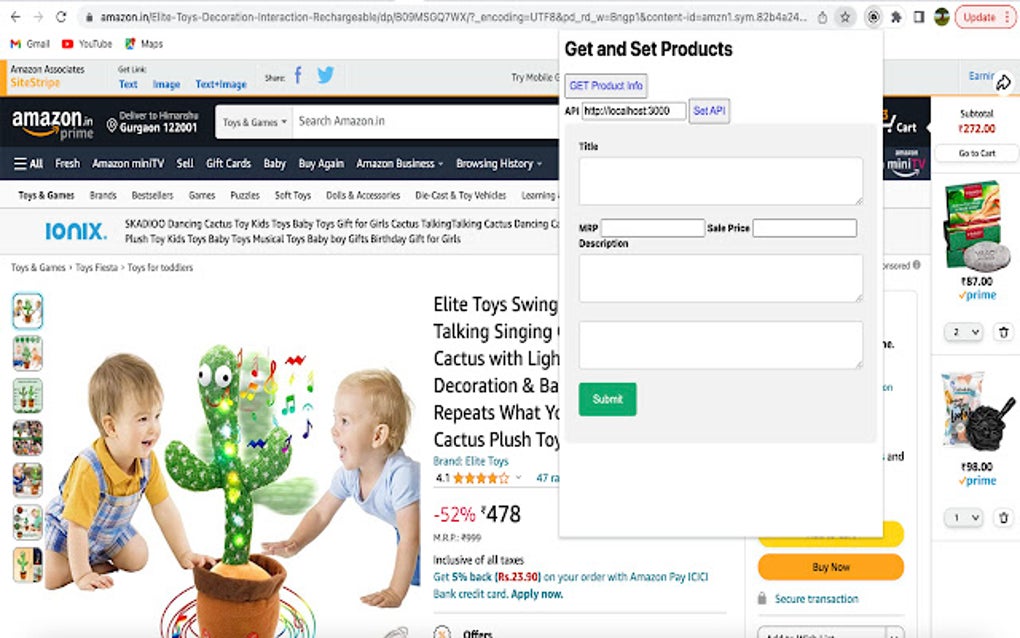This screenshot has width=1020, height=638.
Task: Click the Title text area
Action: (x=721, y=181)
